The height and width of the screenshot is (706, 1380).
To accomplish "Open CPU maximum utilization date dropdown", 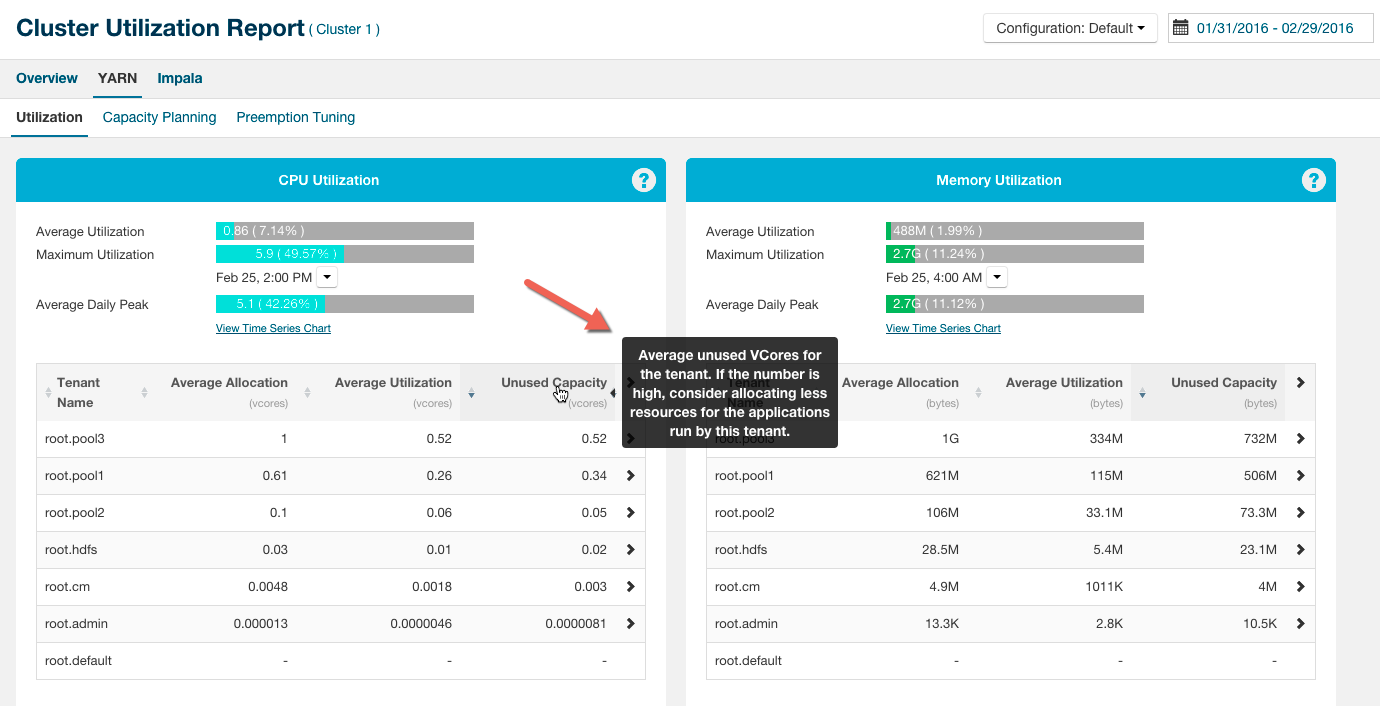I will click(x=327, y=277).
